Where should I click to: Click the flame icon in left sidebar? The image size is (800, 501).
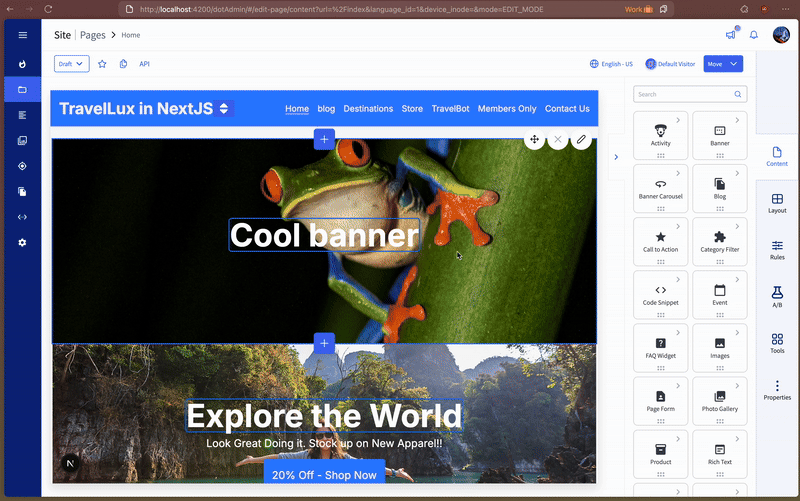[22, 64]
